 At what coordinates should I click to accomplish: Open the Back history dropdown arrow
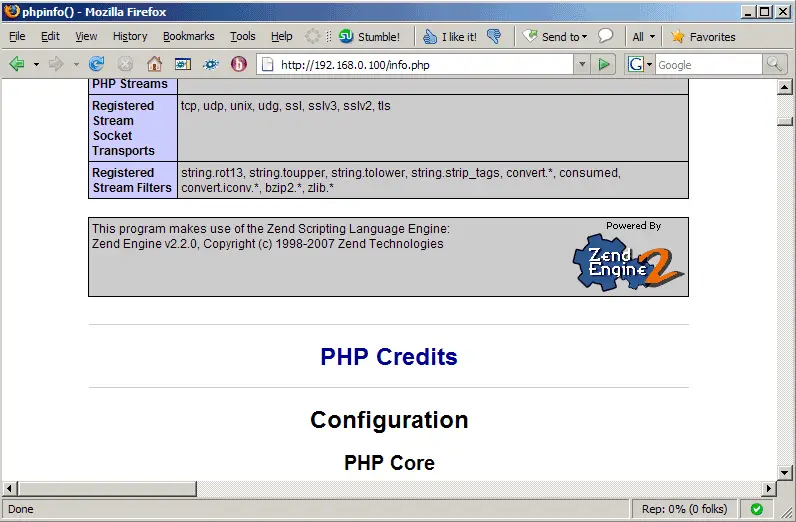(36, 64)
